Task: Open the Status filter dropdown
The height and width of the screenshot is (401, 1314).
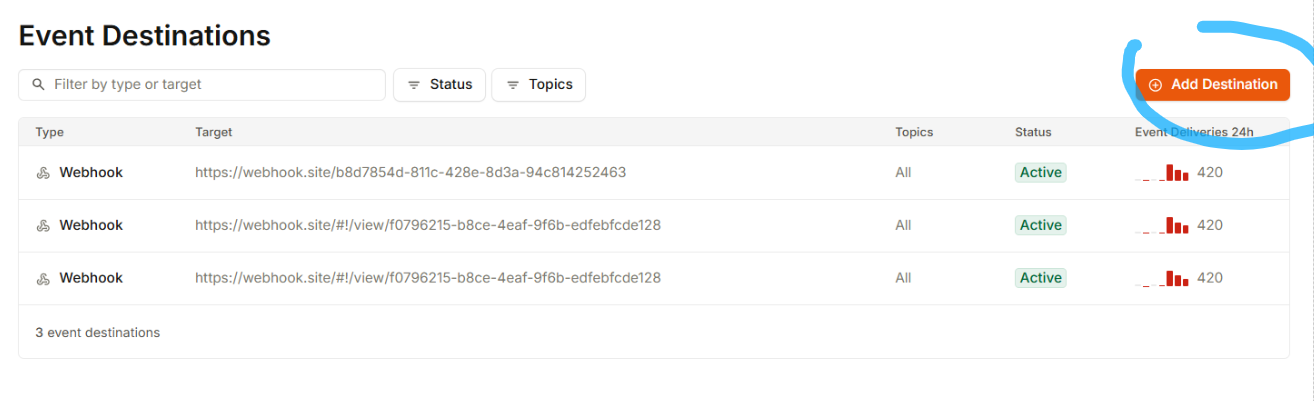Action: pyautogui.click(x=440, y=85)
